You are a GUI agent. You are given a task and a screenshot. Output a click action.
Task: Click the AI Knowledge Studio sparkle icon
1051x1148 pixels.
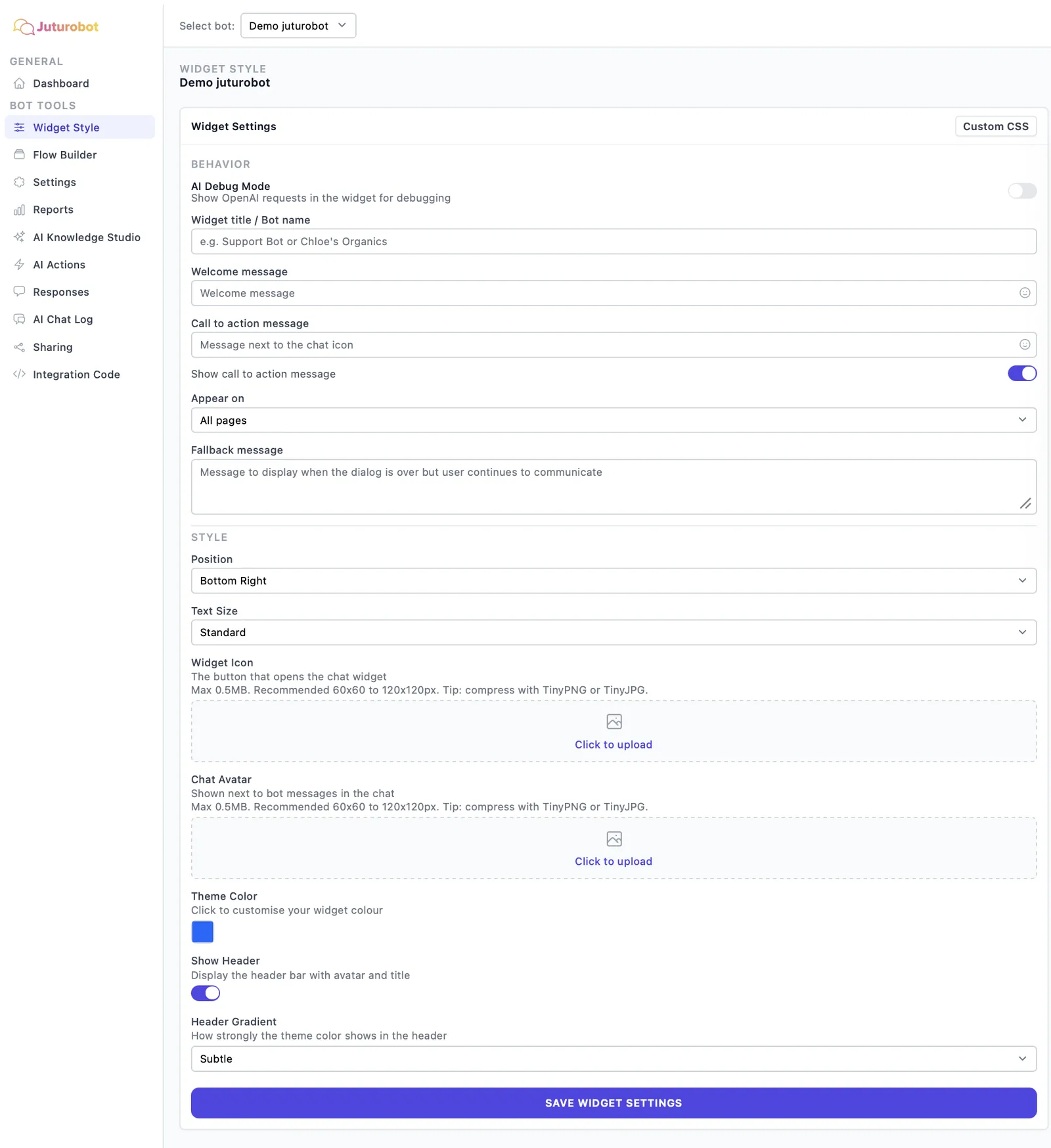click(20, 237)
